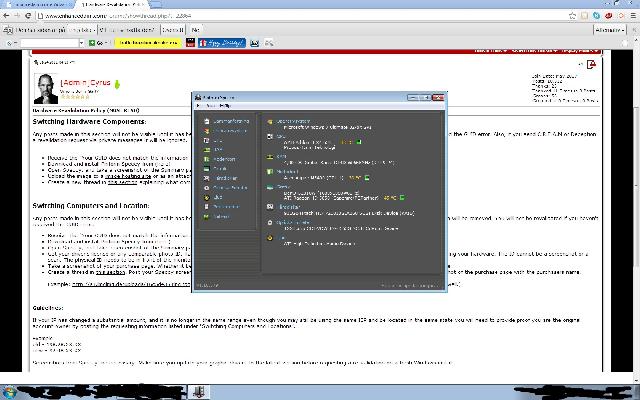Bookmark page with the star icon

coord(573,16)
